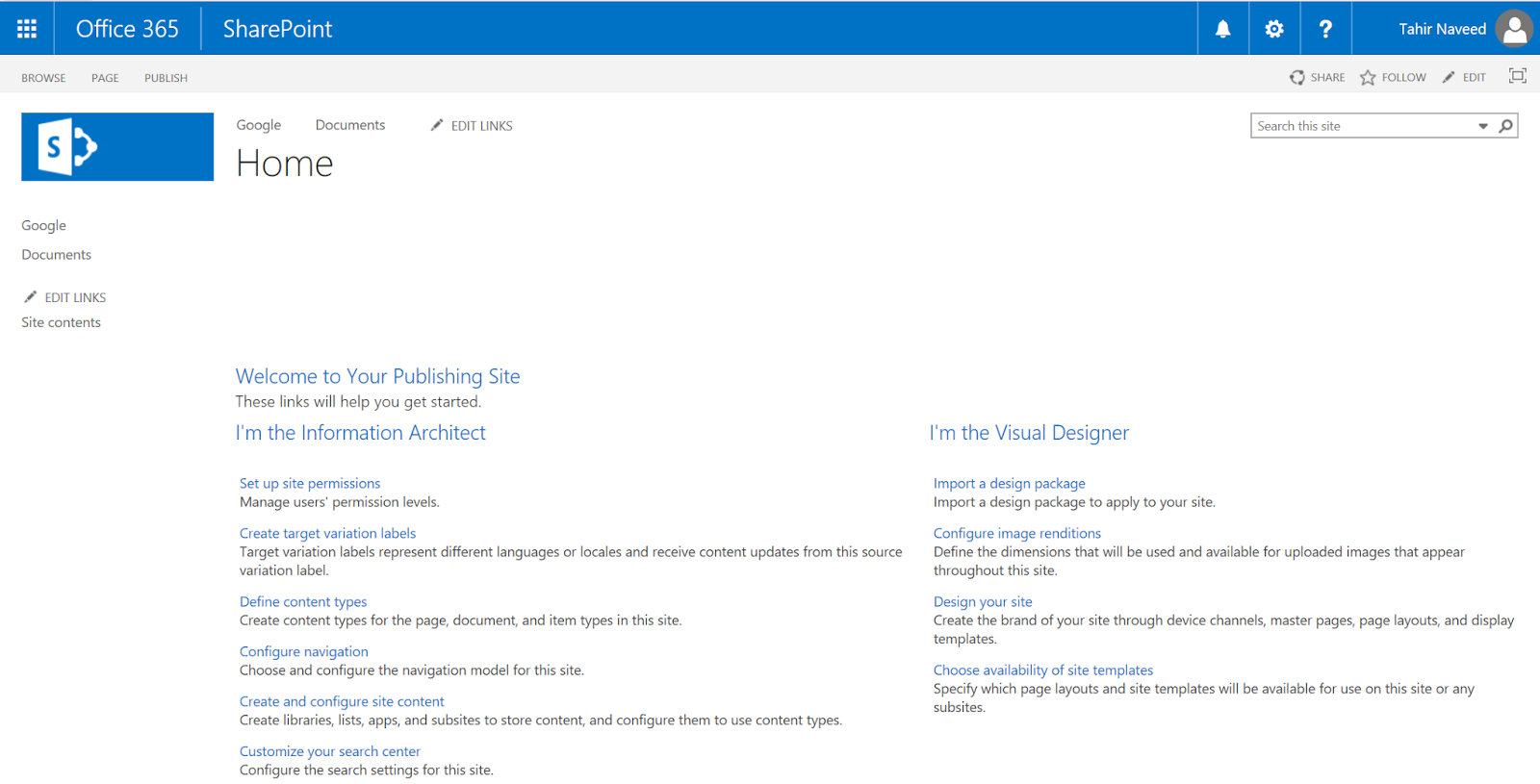Viewport: 1540px width, 784px height.
Task: Open Create and configure site content link
Action: (342, 701)
